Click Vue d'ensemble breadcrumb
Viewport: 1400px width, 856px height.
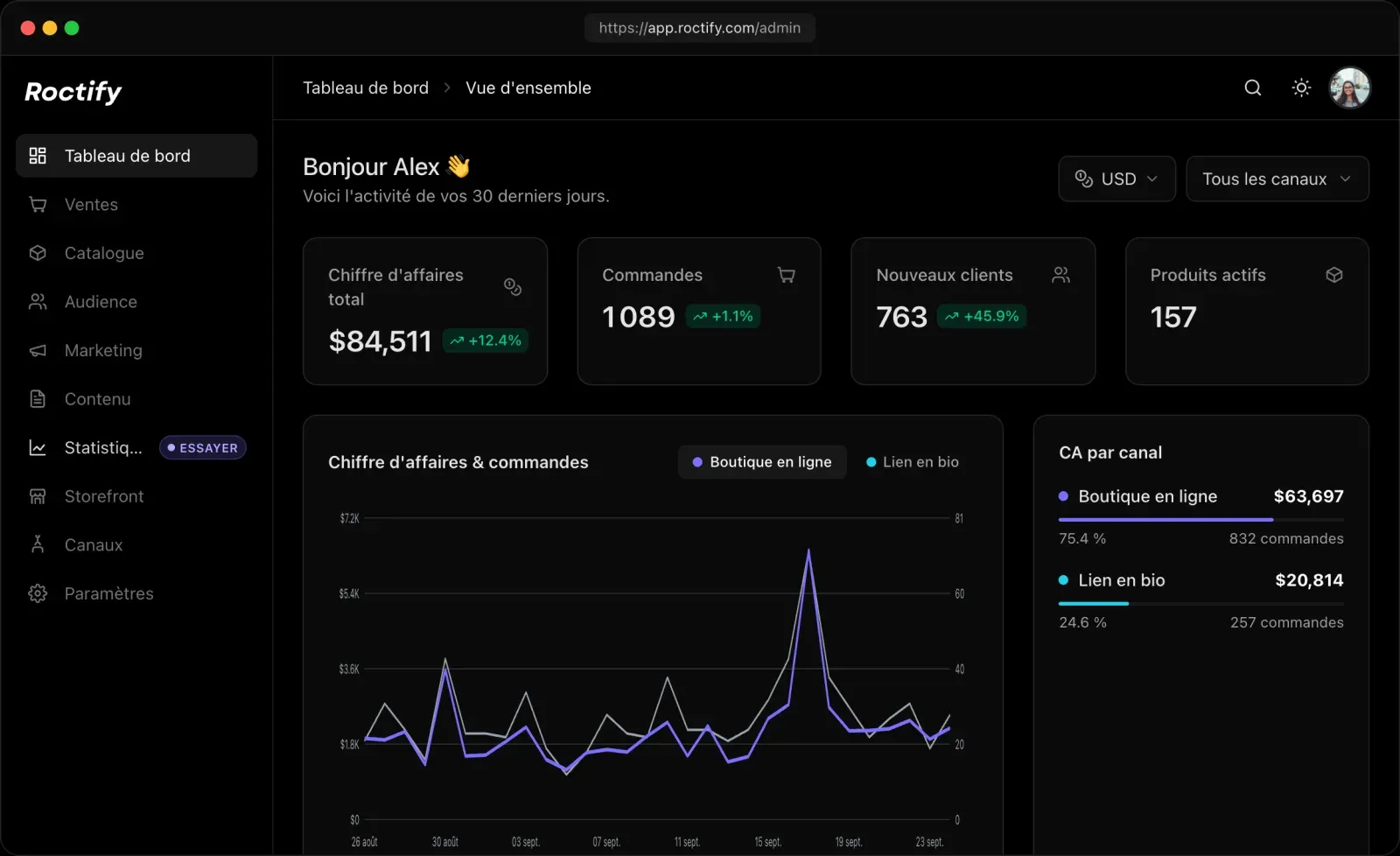coord(528,88)
